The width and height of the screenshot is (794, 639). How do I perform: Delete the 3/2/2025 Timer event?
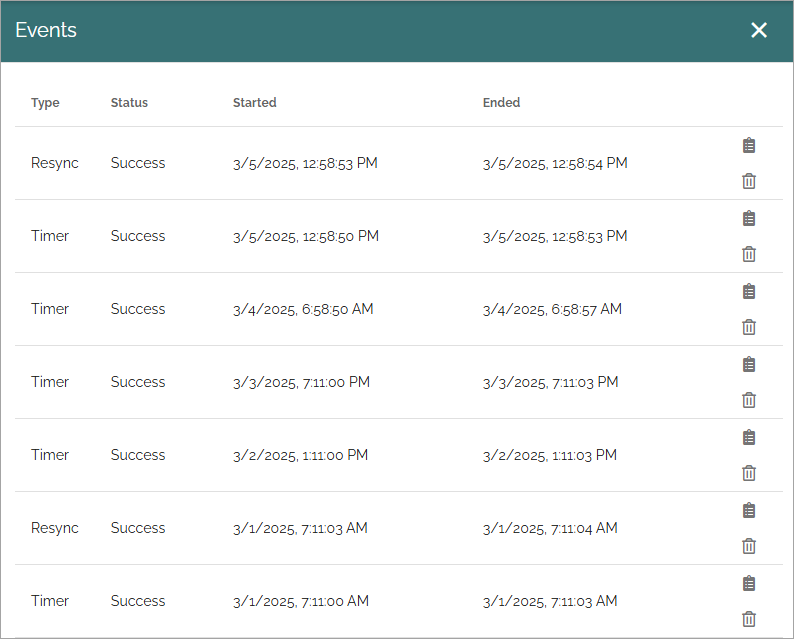[749, 473]
